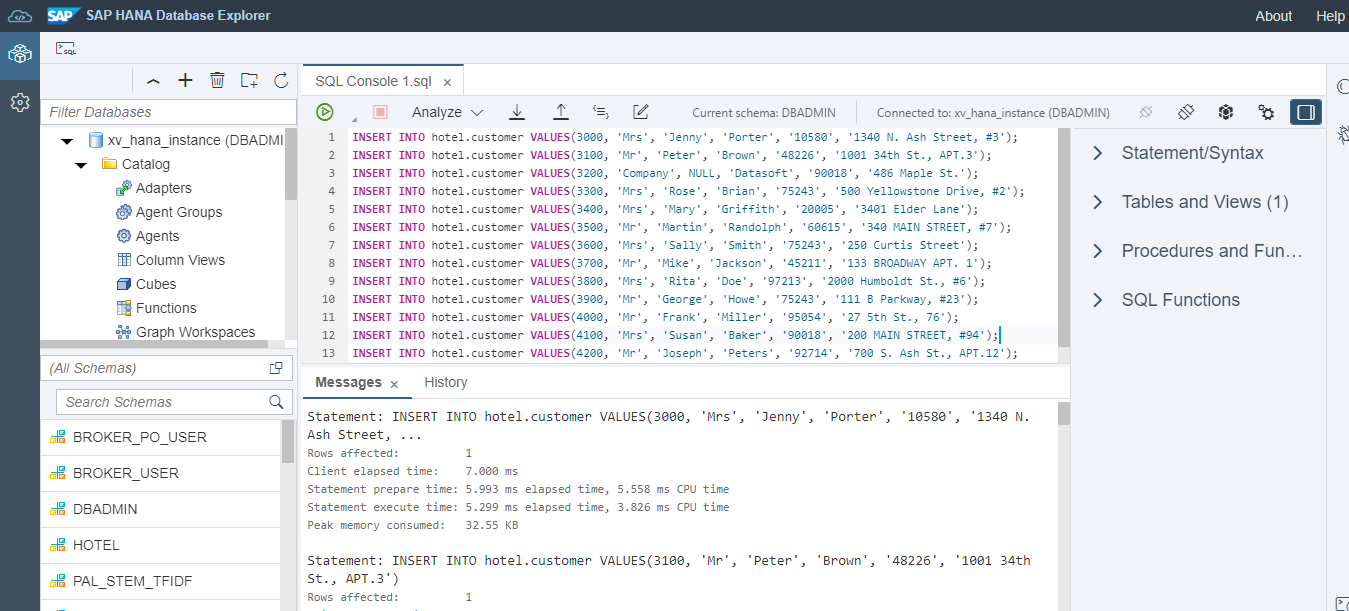This screenshot has width=1349, height=611.
Task: Stop the statement with the red cancel button
Action: point(380,113)
